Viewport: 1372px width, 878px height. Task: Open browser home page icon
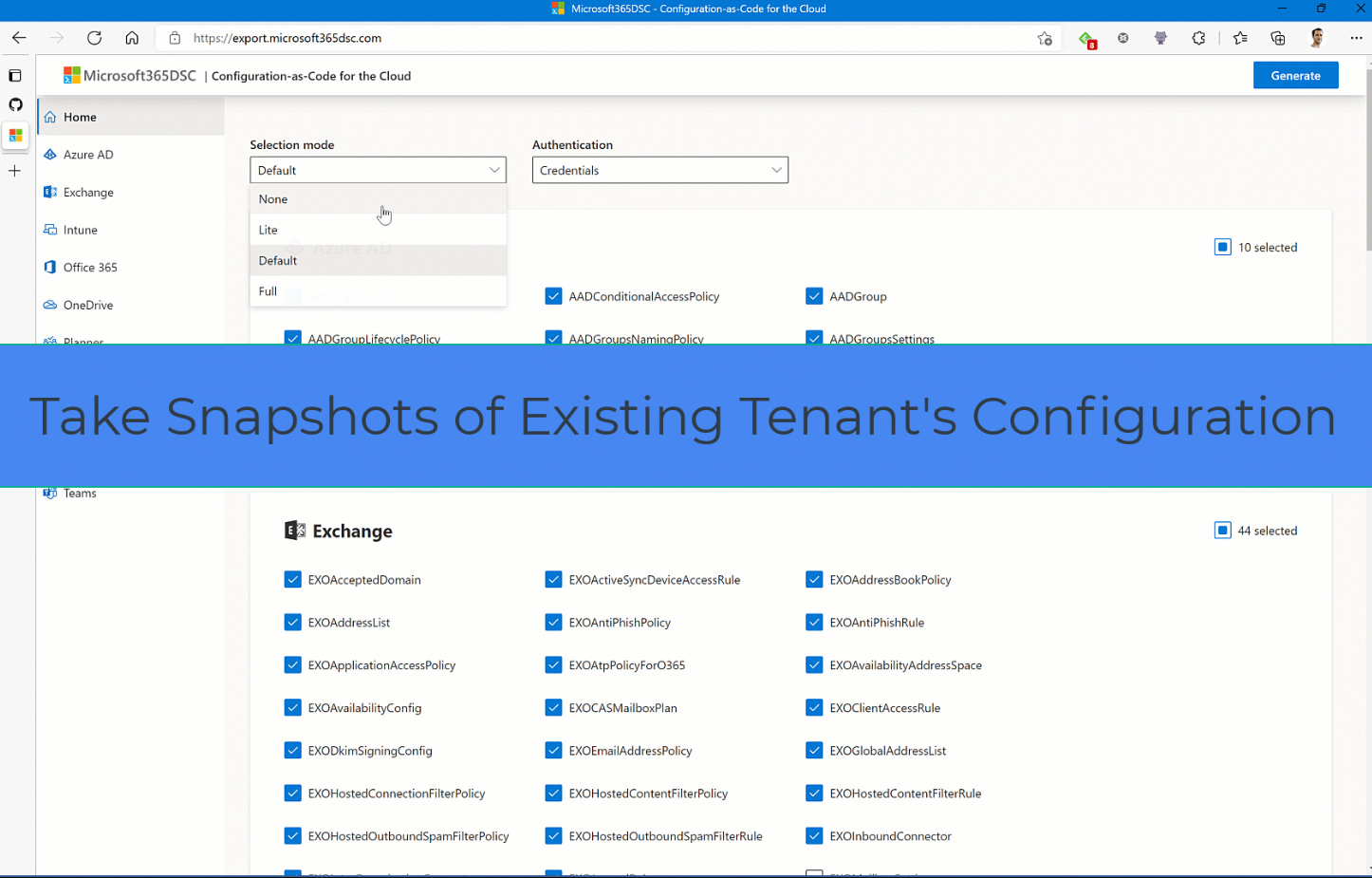click(132, 38)
